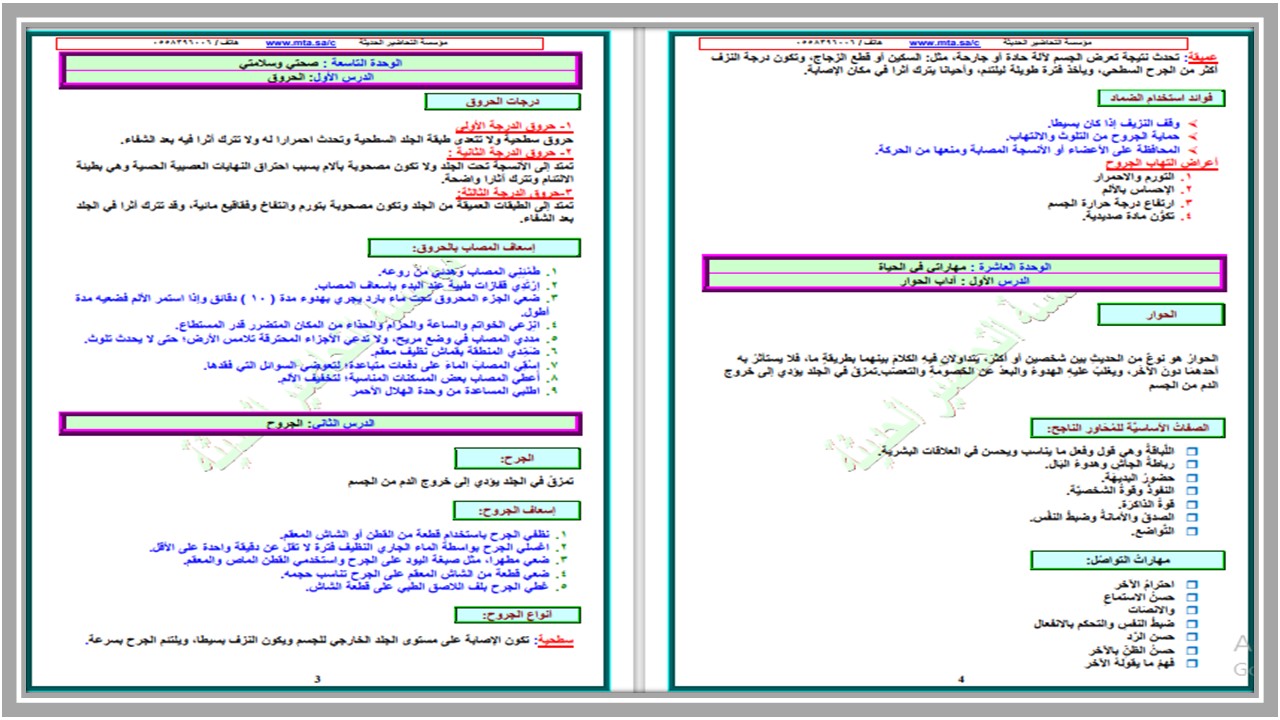Select the "فوائد استخدام الضماد" heading box
Screen dimensions: 1280x720
point(1161,98)
